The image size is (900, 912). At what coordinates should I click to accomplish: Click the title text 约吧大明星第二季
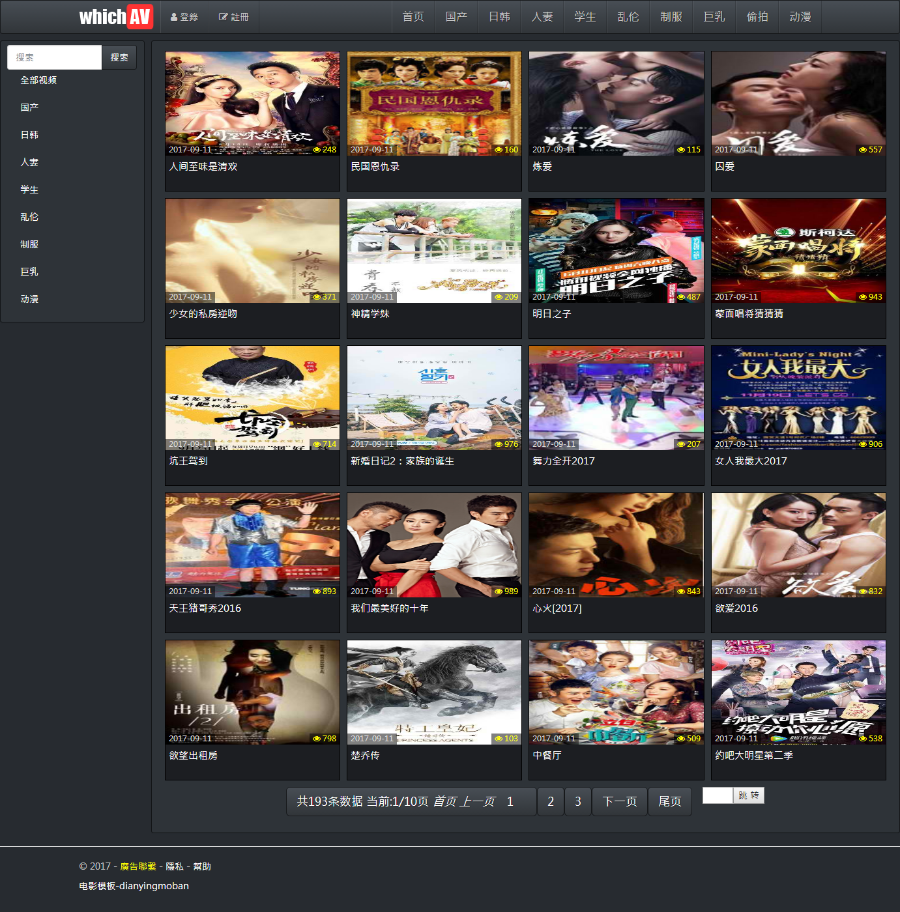coord(753,755)
